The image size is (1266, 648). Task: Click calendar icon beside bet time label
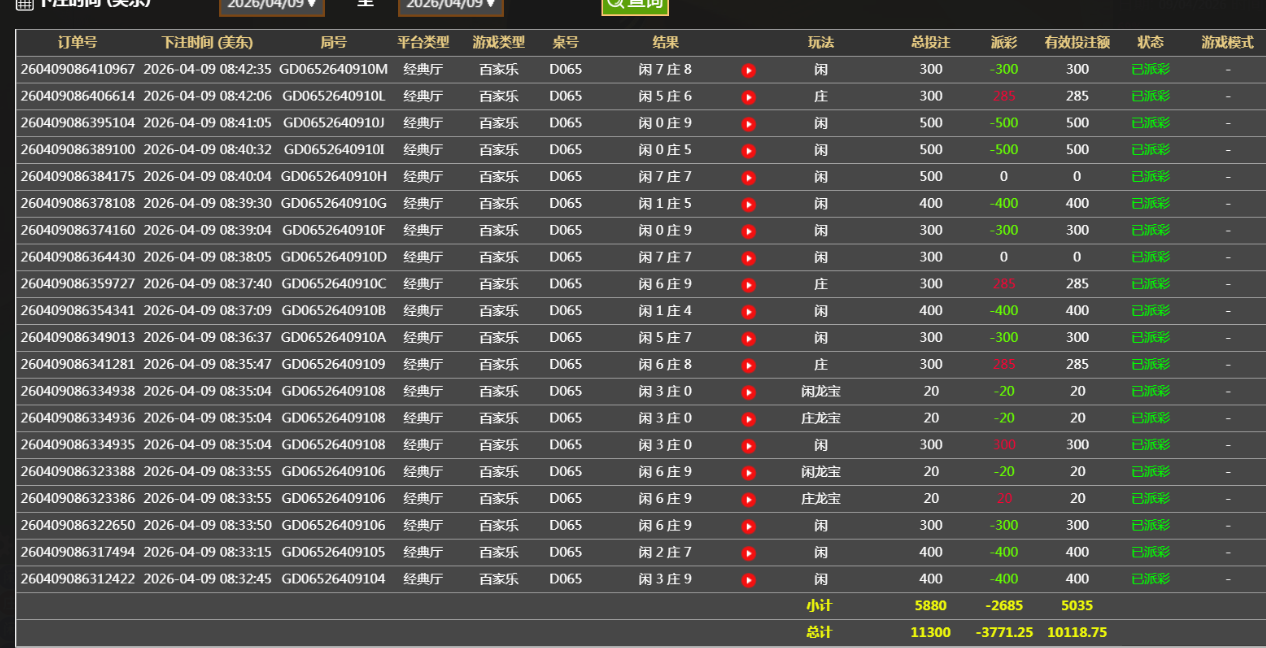[25, 4]
